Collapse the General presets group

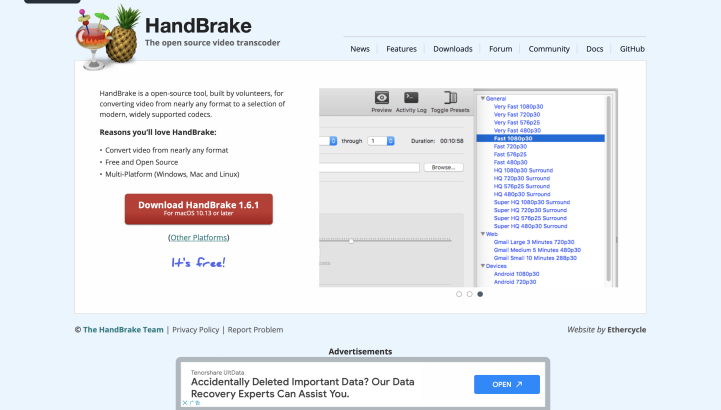click(x=482, y=98)
